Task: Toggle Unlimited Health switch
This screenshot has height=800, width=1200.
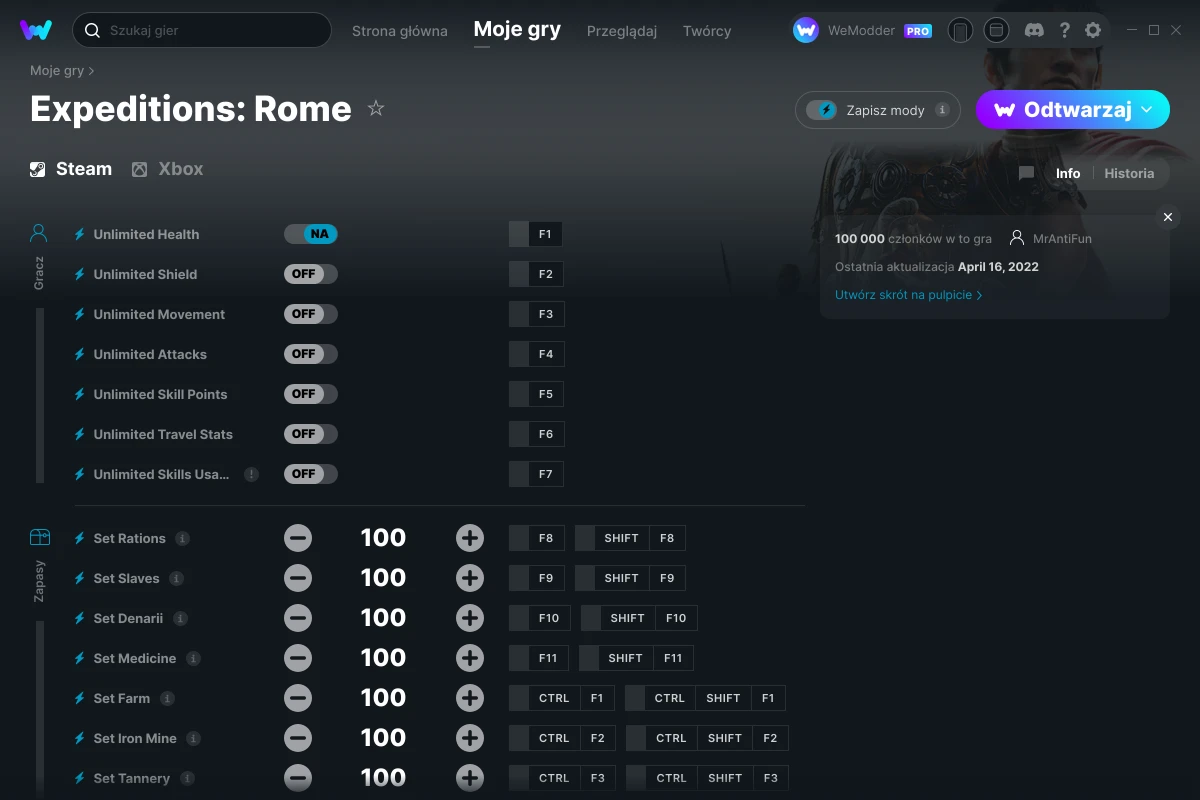Action: (x=311, y=234)
